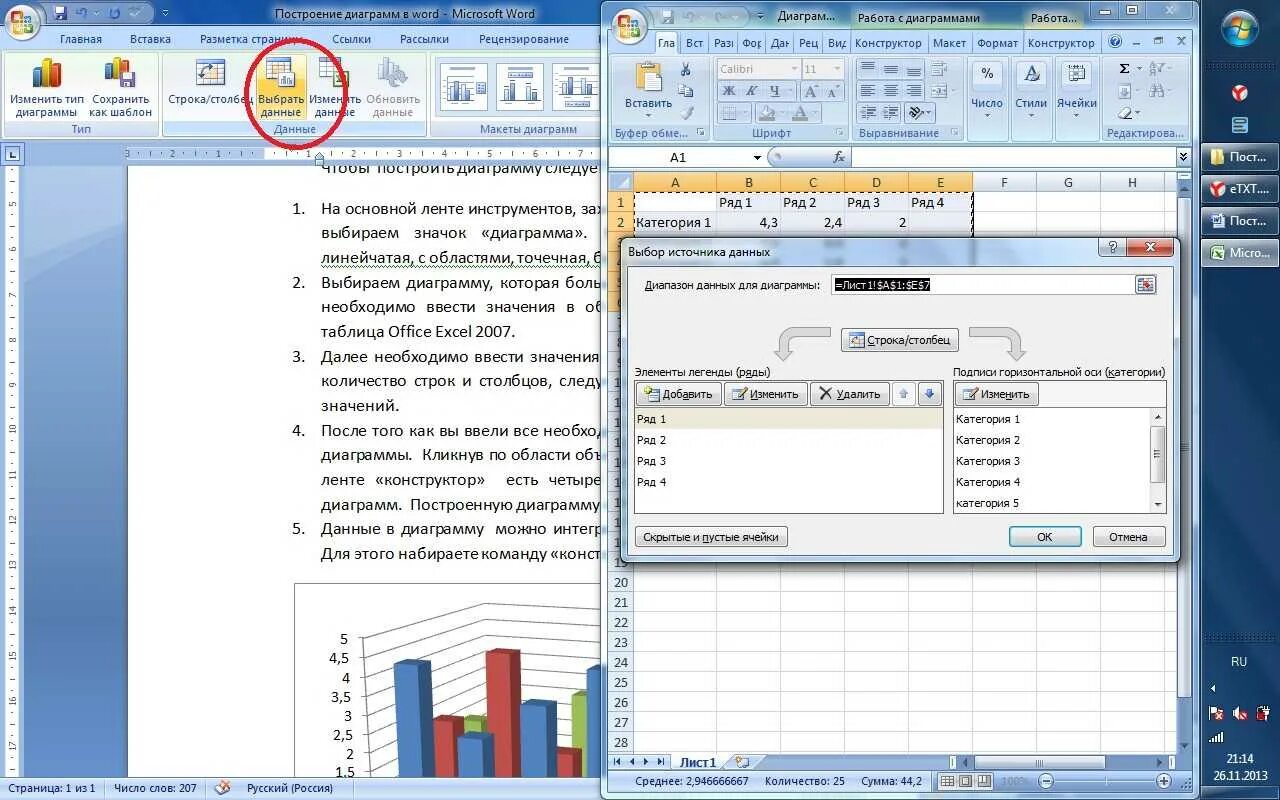Open Вставка tab in Word
Image resolution: width=1280 pixels, height=800 pixels.
coord(150,39)
